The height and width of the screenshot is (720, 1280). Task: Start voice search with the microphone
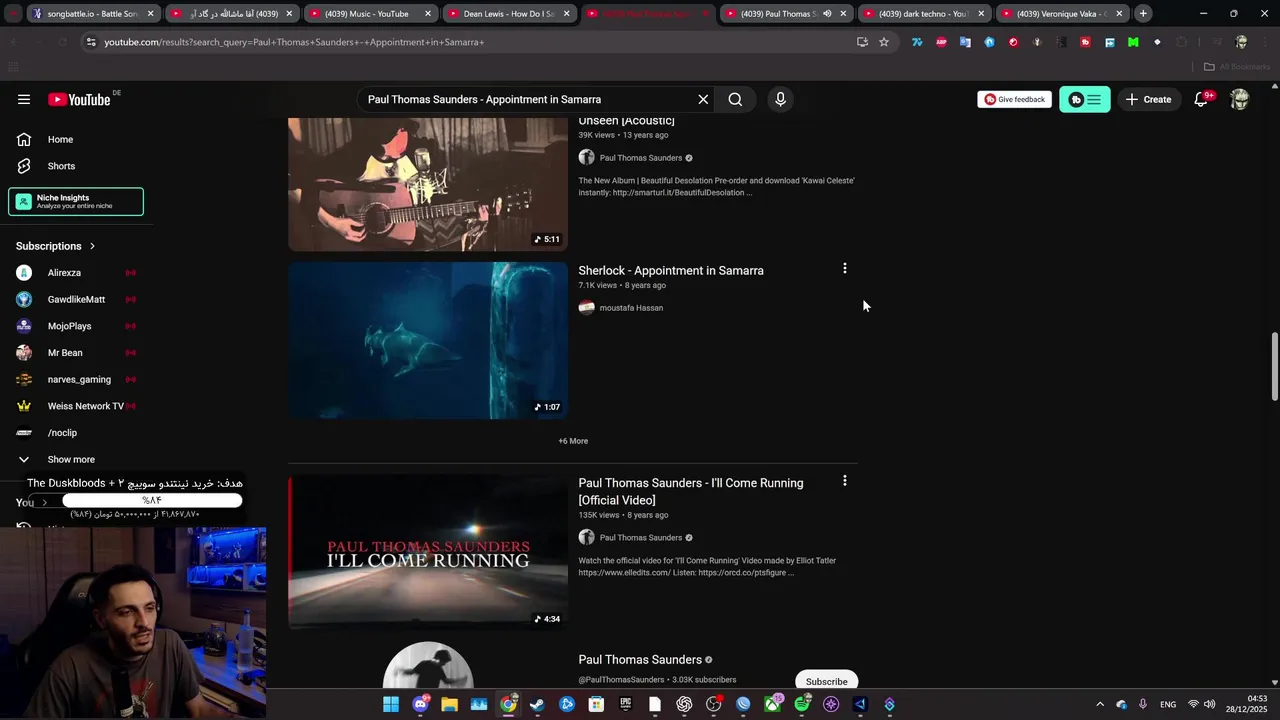781,99
